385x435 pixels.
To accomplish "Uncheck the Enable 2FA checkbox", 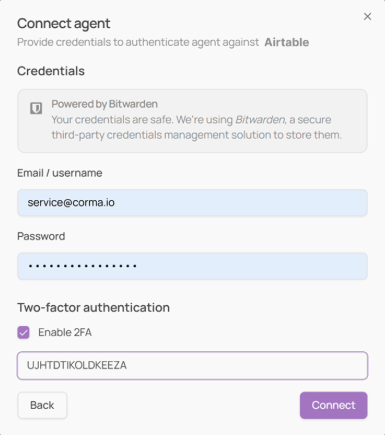I will (x=23, y=332).
